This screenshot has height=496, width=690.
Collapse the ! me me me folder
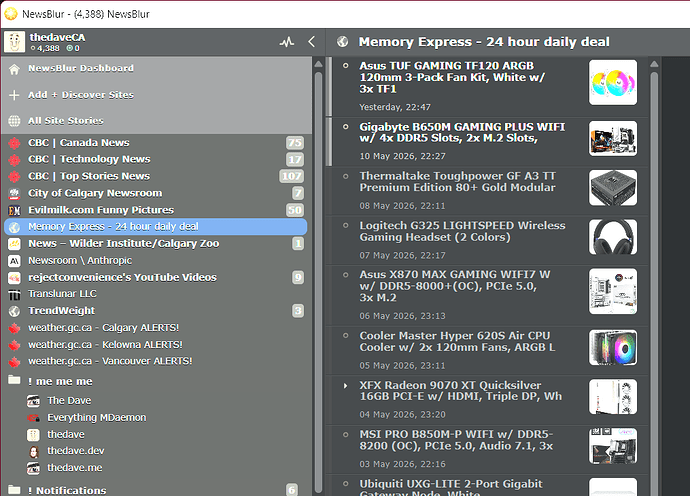click(14, 380)
